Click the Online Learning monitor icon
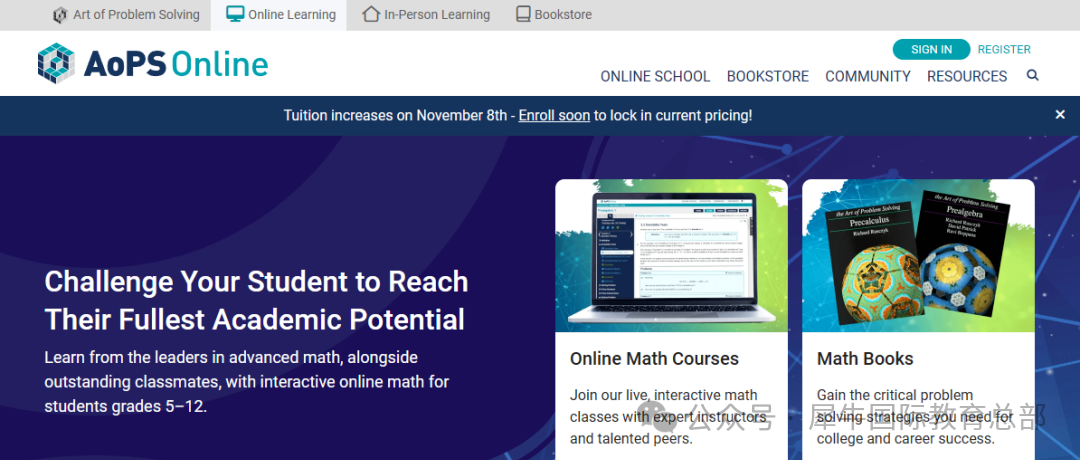Screen dimensions: 1080x460 [x=235, y=14]
